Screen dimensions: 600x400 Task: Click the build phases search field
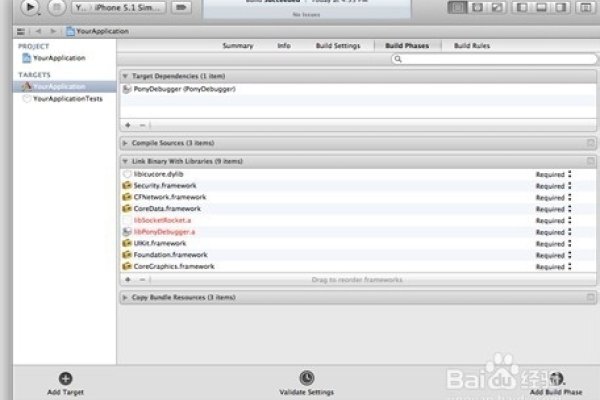coord(494,59)
